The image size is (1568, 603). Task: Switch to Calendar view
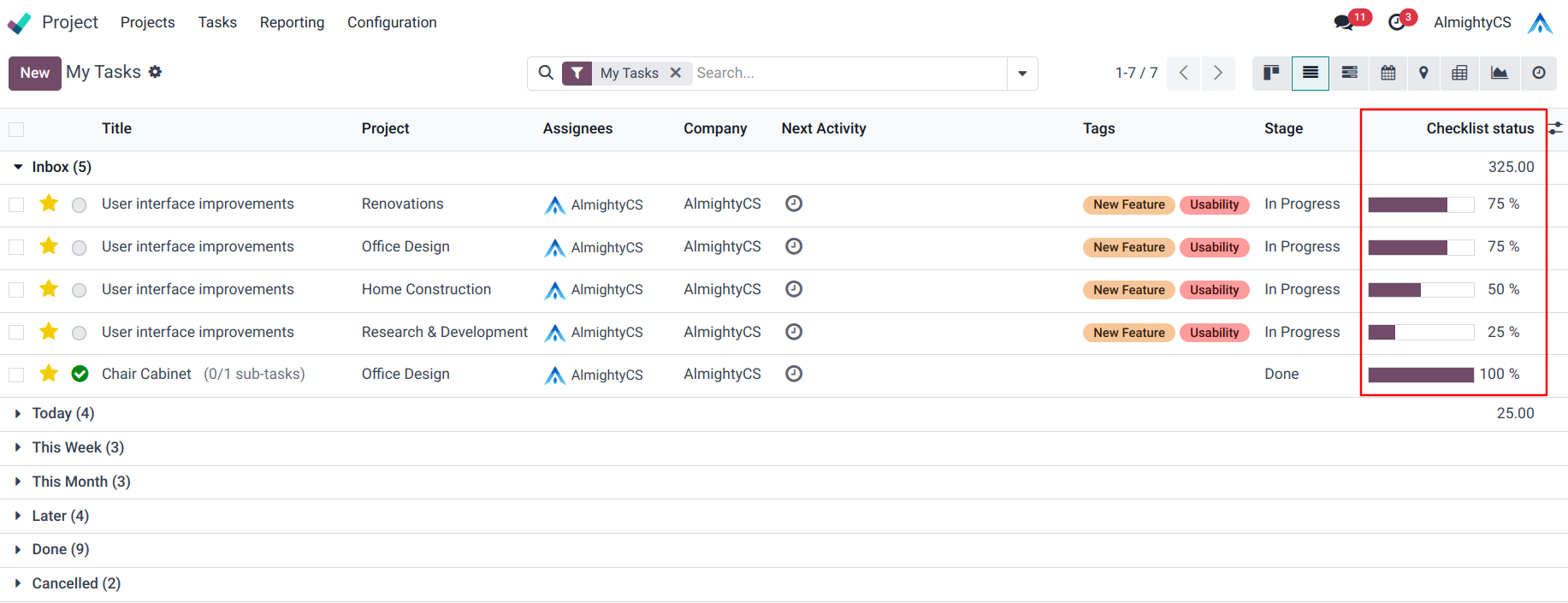[1388, 73]
